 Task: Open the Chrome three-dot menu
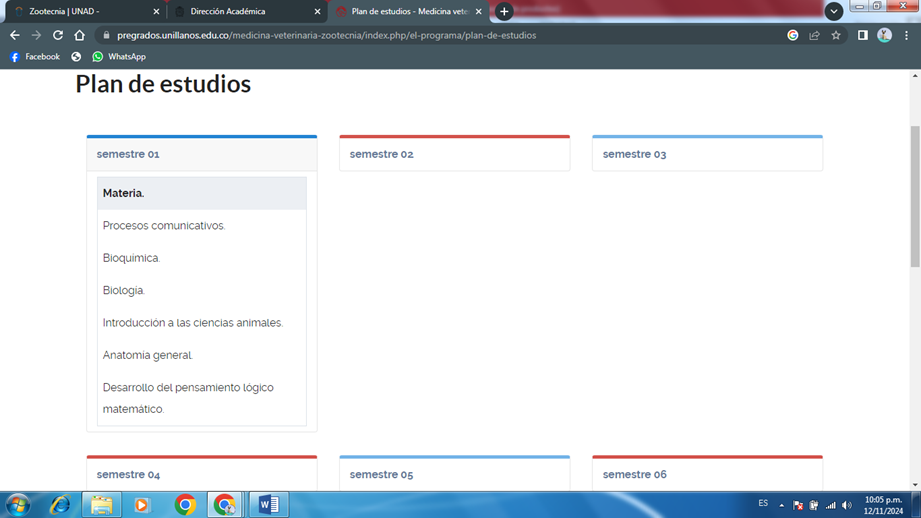tap(906, 35)
